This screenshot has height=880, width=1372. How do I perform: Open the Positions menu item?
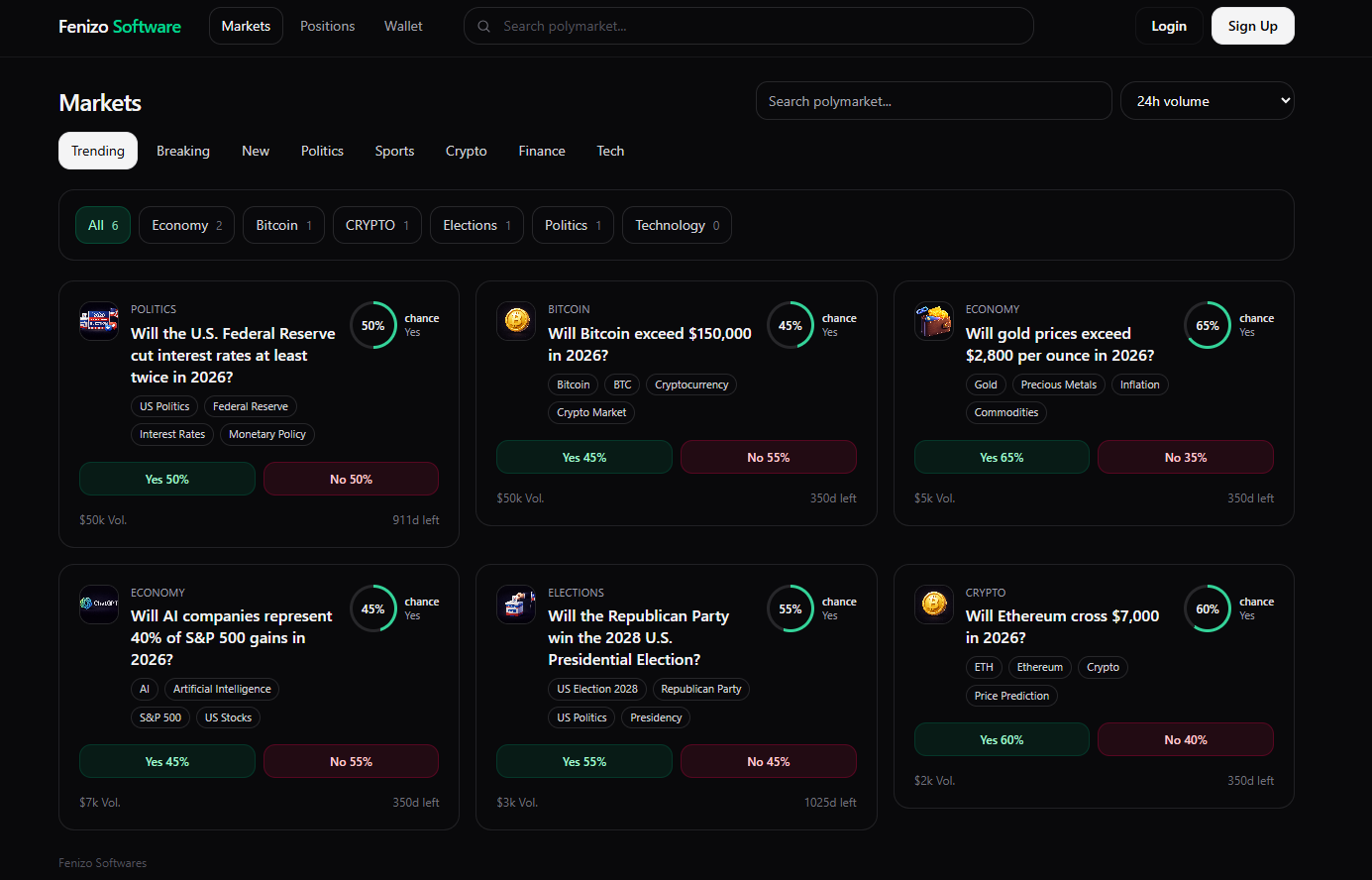coord(328,26)
